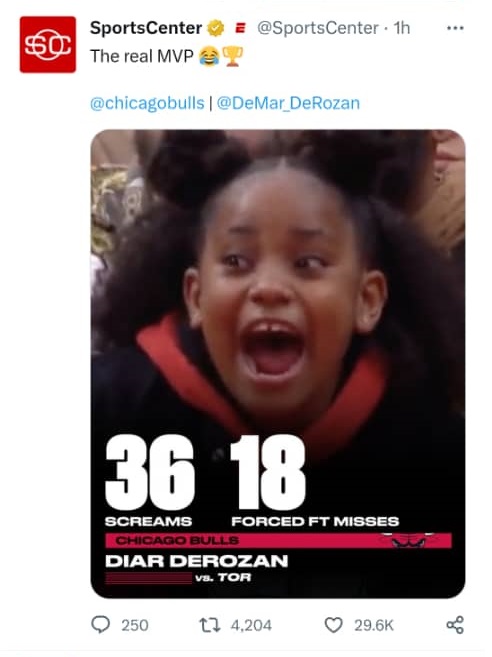The width and height of the screenshot is (492, 657).
Task: Open the screaming fan video thumbnail
Action: pos(278,364)
